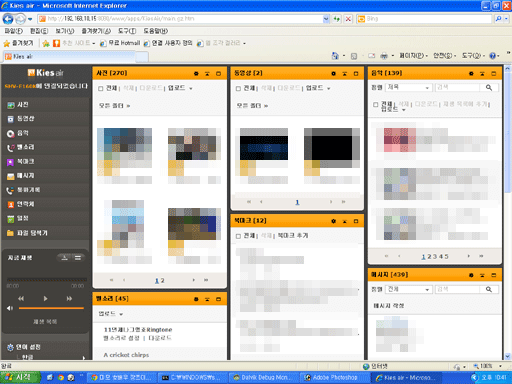
Task: Collapse the 음악 [139] panel
Action: pyautogui.click(x=482, y=73)
